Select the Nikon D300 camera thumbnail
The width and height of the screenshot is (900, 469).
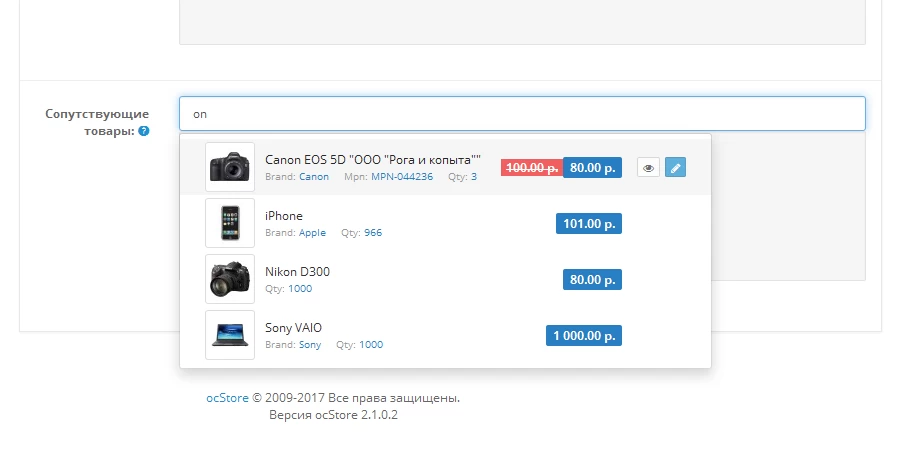click(230, 279)
